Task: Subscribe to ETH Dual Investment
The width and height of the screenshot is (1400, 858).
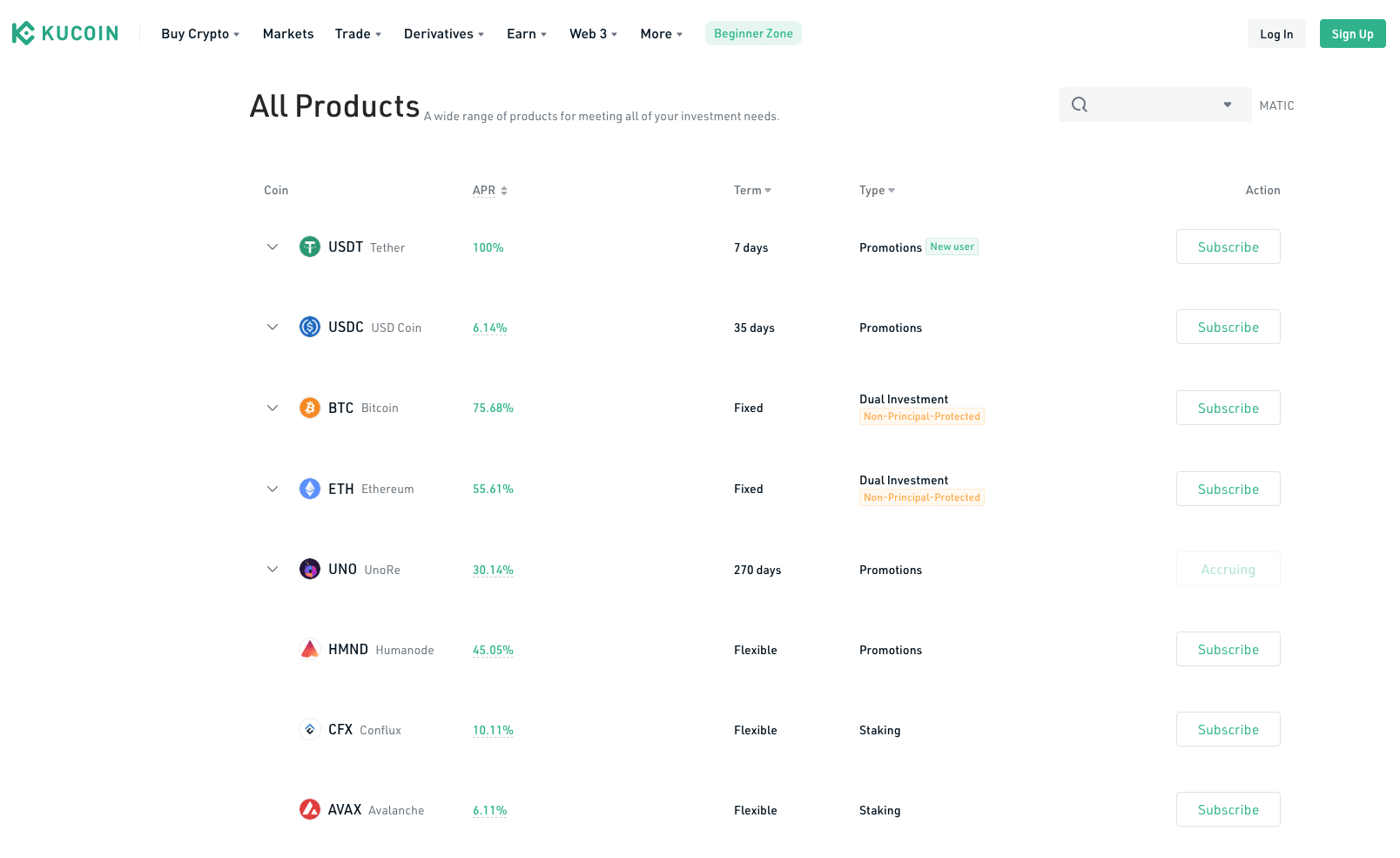Action: click(x=1228, y=489)
